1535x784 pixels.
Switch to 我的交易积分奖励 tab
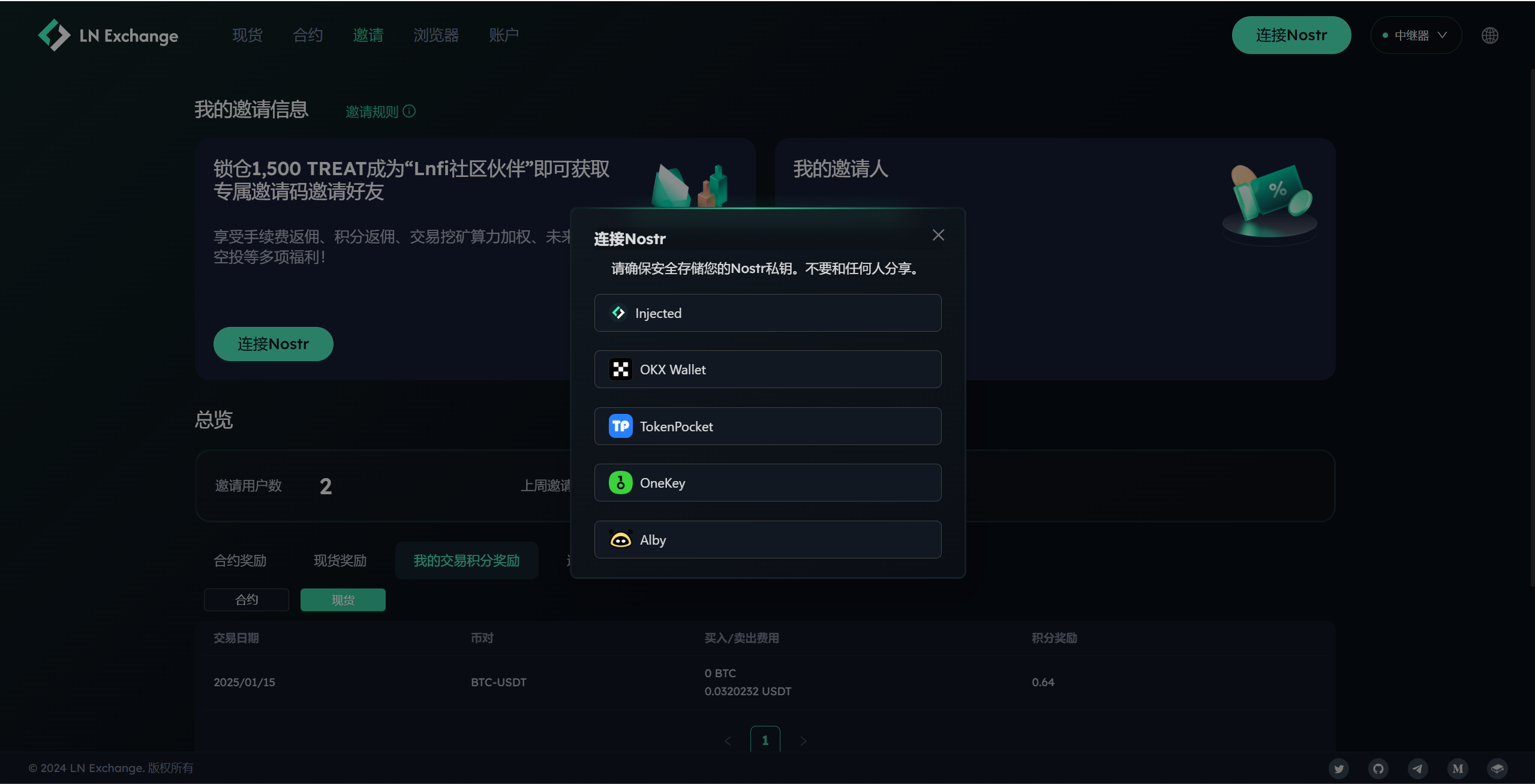(467, 560)
